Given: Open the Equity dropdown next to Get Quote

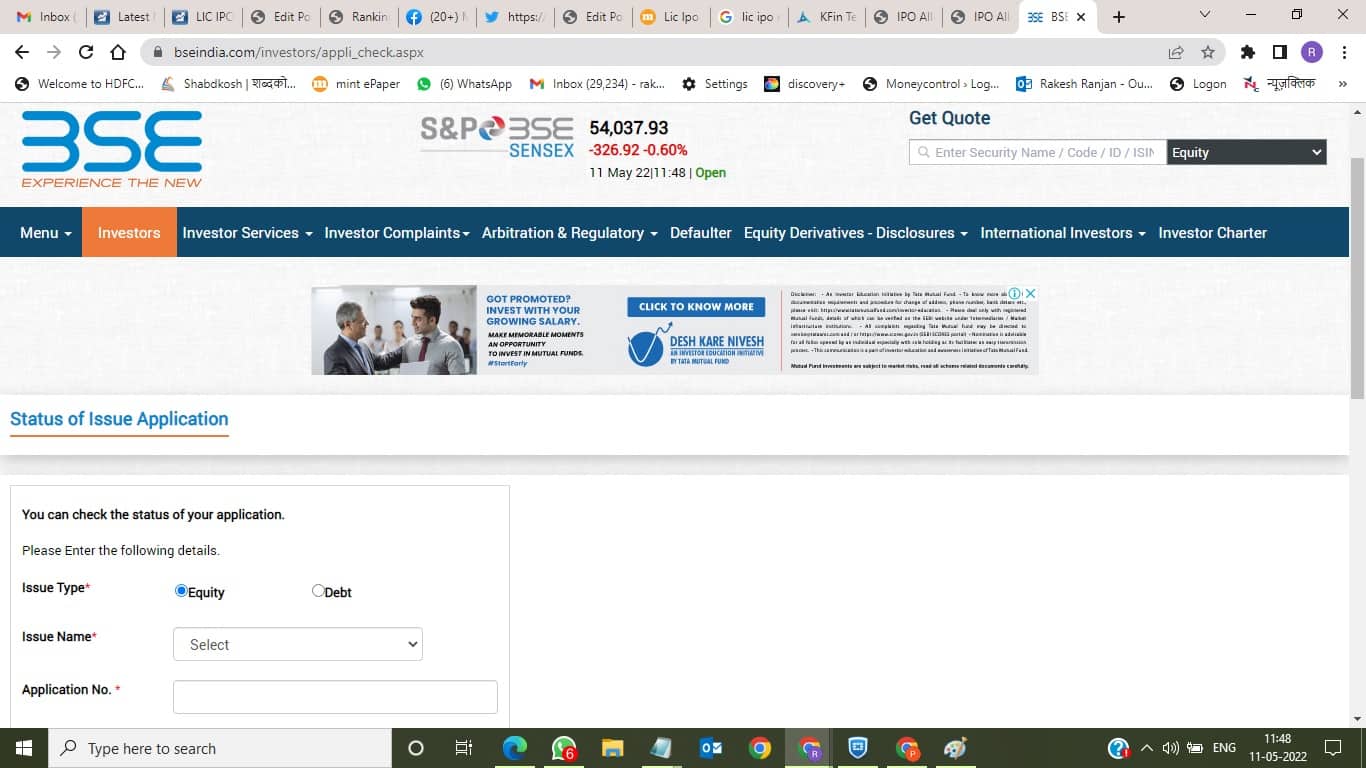Looking at the screenshot, I should pos(1245,152).
